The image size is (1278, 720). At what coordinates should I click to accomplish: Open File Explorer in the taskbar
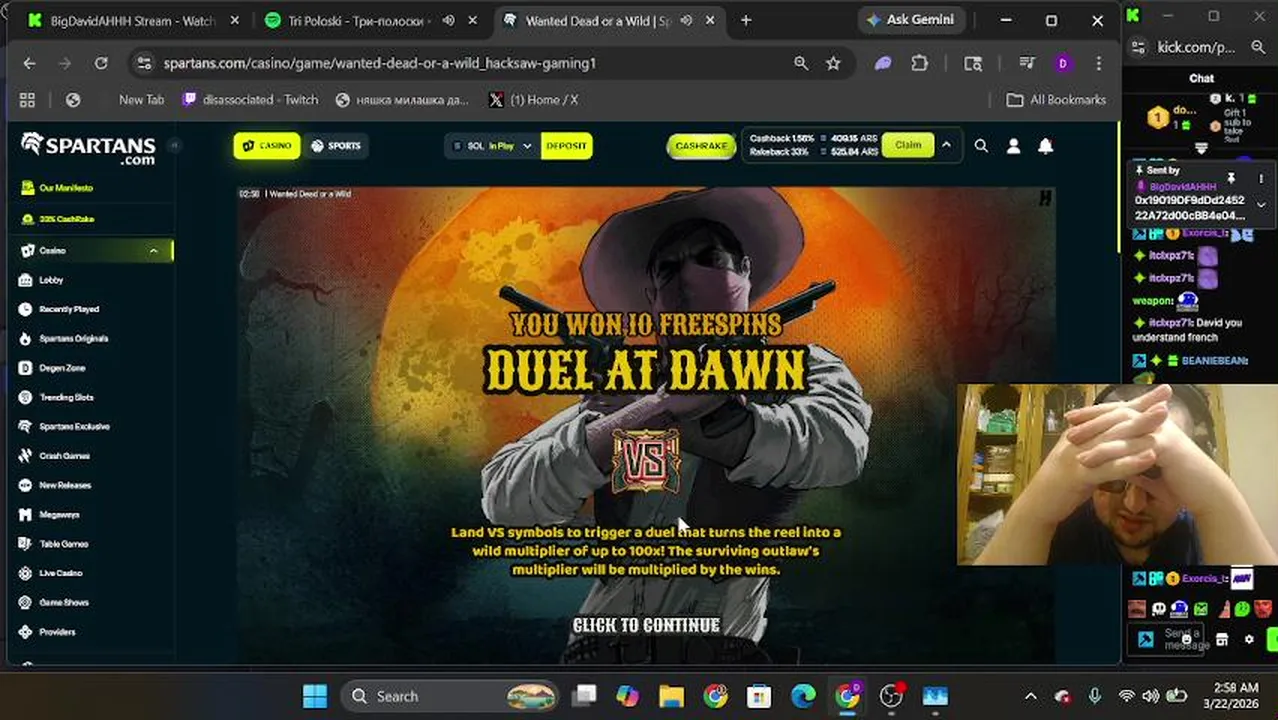[671, 696]
